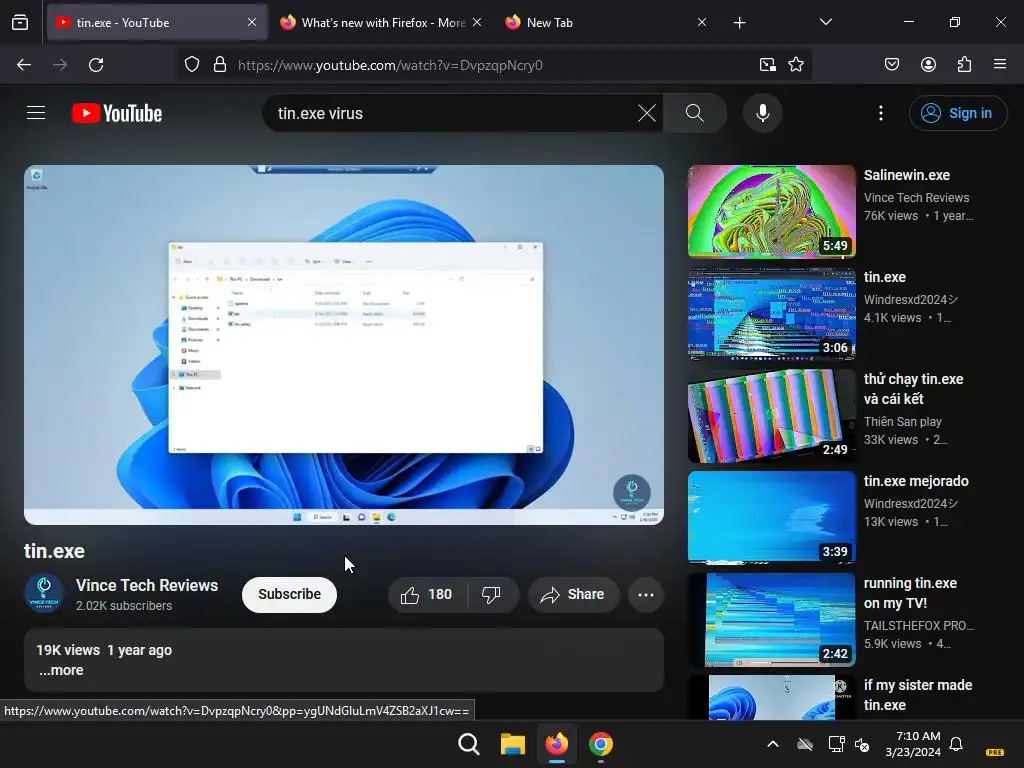Share the tin.exe video
Viewport: 1024px width, 768px height.
coord(573,594)
